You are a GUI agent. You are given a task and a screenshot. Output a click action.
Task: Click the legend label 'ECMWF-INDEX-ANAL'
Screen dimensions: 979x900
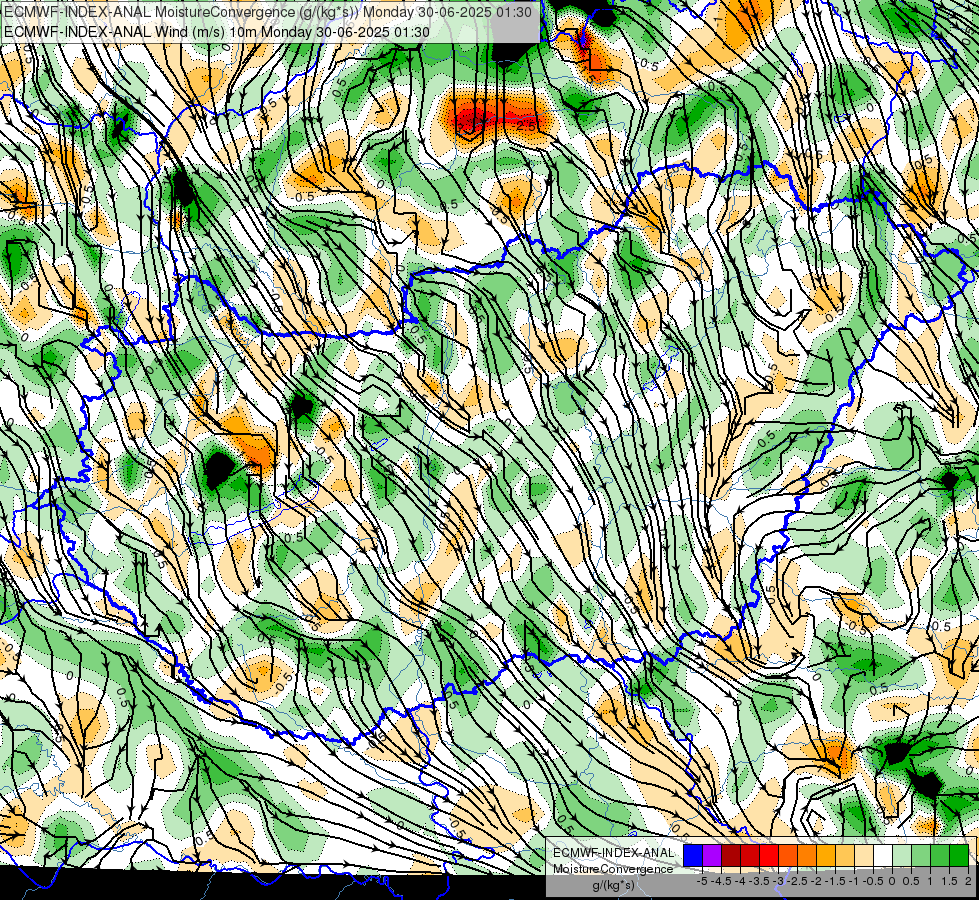pyautogui.click(x=613, y=853)
